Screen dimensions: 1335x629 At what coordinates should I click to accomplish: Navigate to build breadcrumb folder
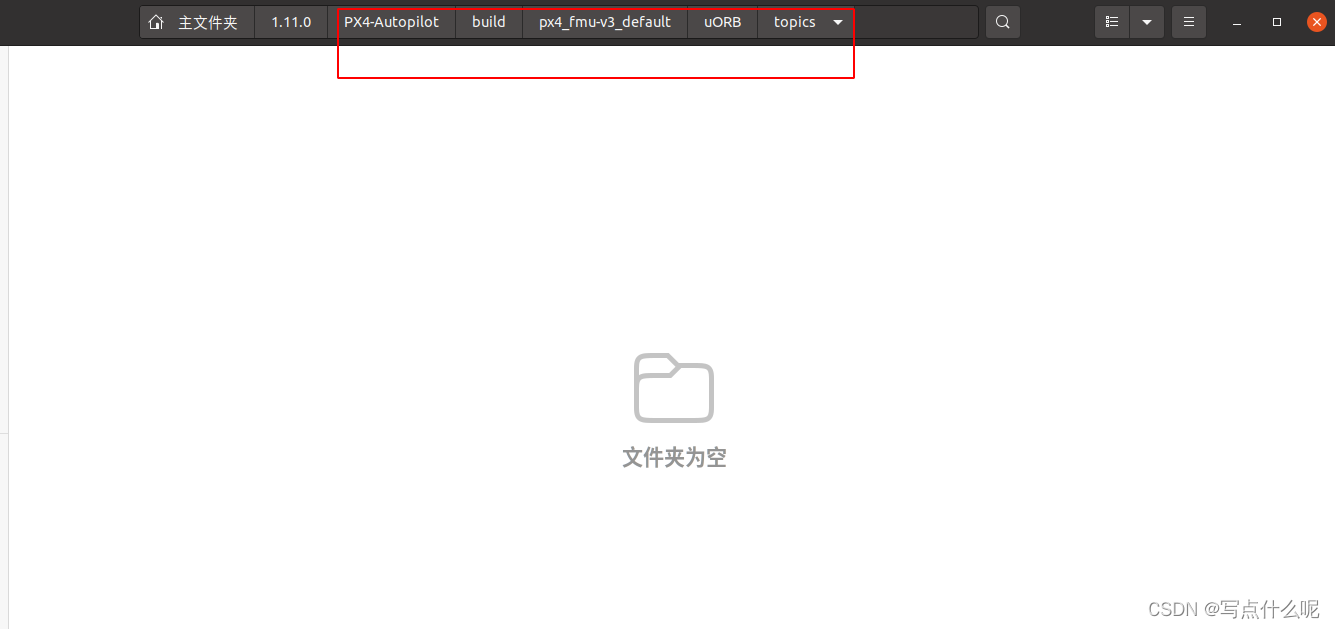[x=489, y=22]
